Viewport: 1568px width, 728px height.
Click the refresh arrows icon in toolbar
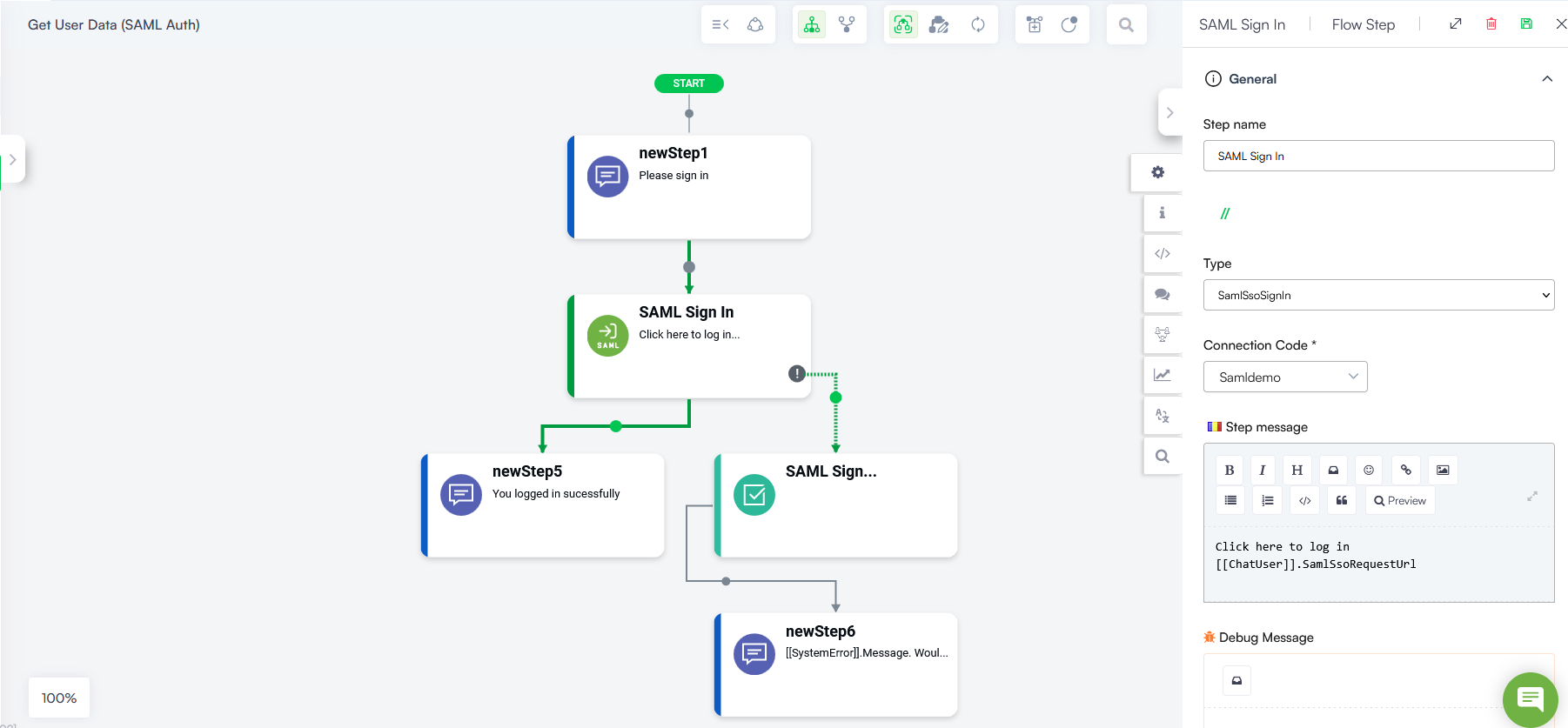(x=978, y=25)
